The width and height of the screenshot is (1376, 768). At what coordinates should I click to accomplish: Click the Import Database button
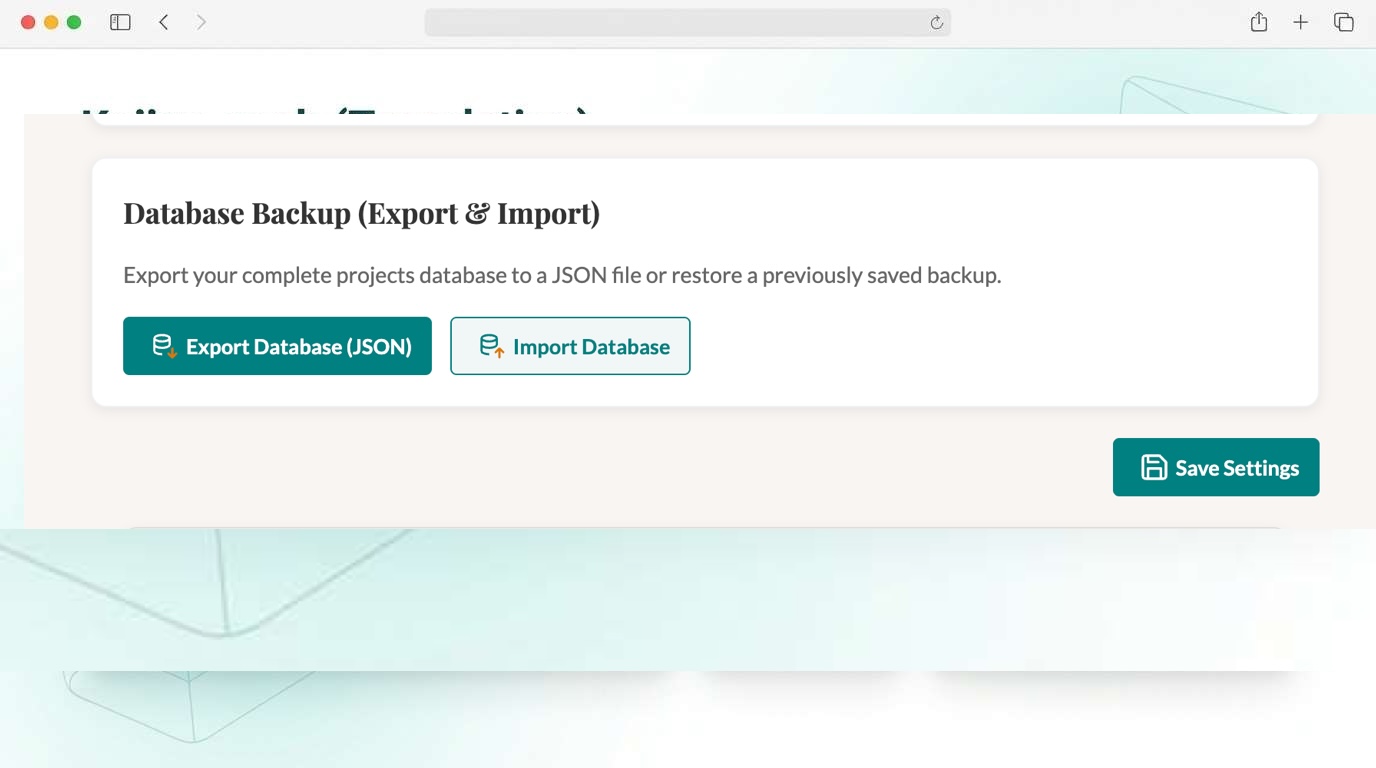pyautogui.click(x=570, y=346)
